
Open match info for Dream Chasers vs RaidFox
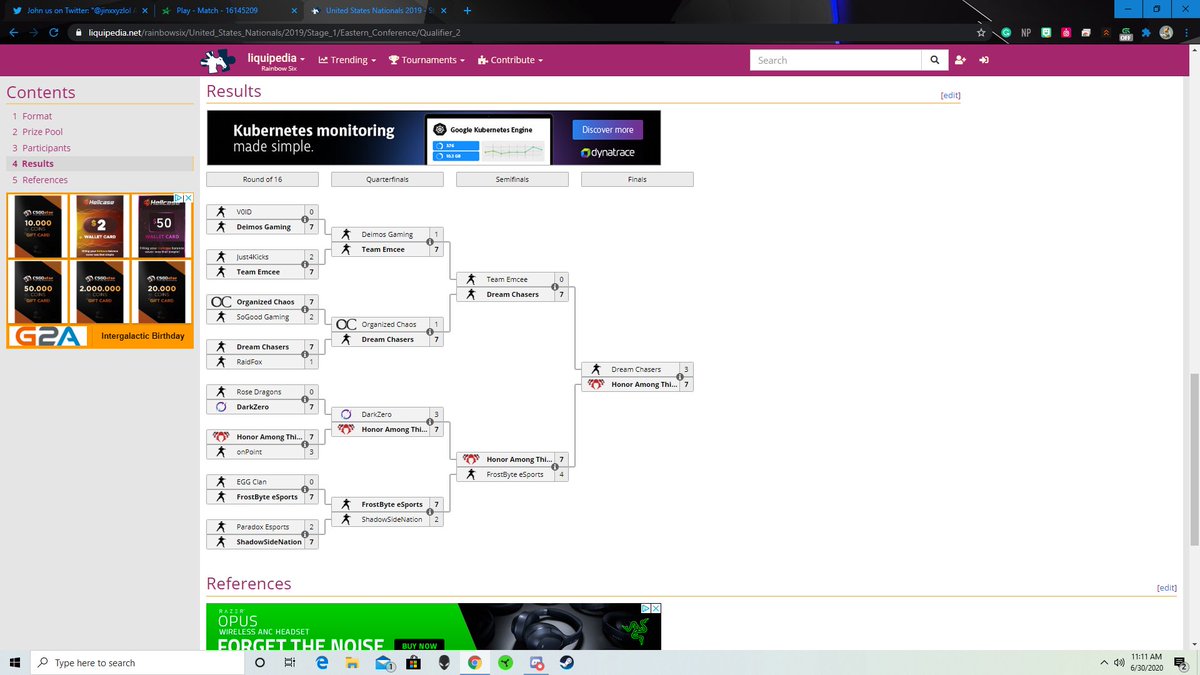click(304, 355)
